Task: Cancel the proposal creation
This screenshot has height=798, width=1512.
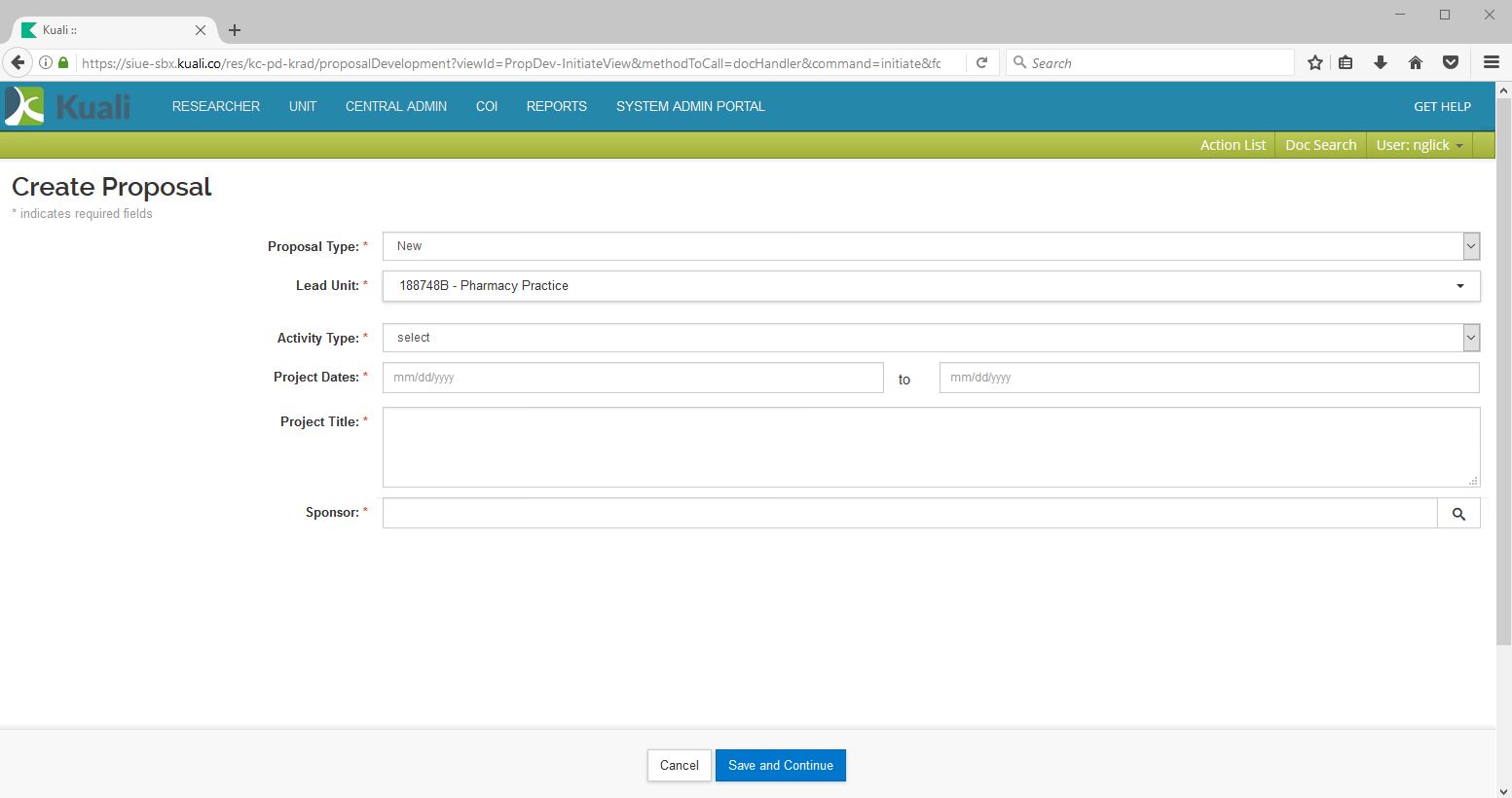Action: (679, 765)
